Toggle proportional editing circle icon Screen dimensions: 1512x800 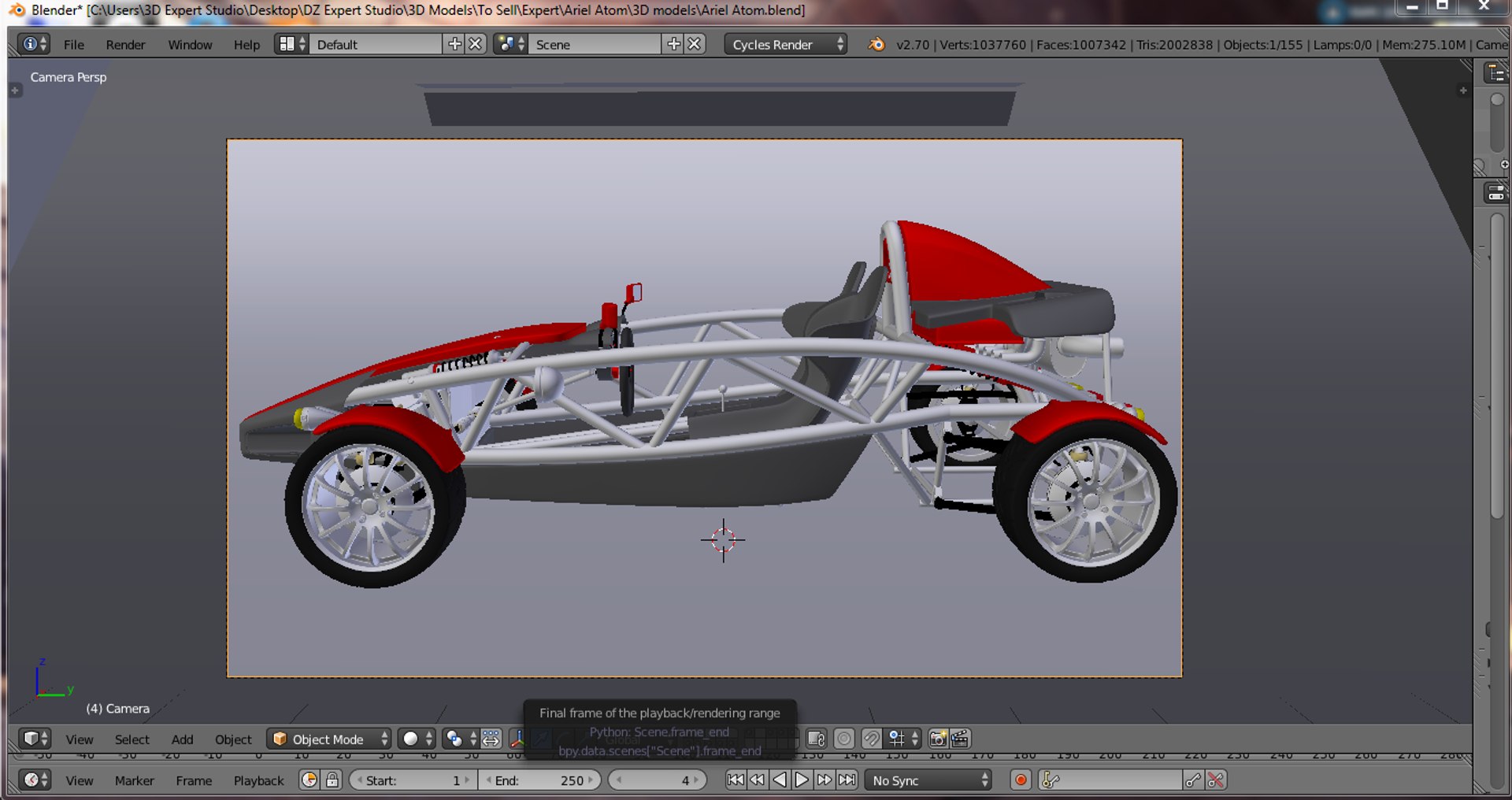844,739
